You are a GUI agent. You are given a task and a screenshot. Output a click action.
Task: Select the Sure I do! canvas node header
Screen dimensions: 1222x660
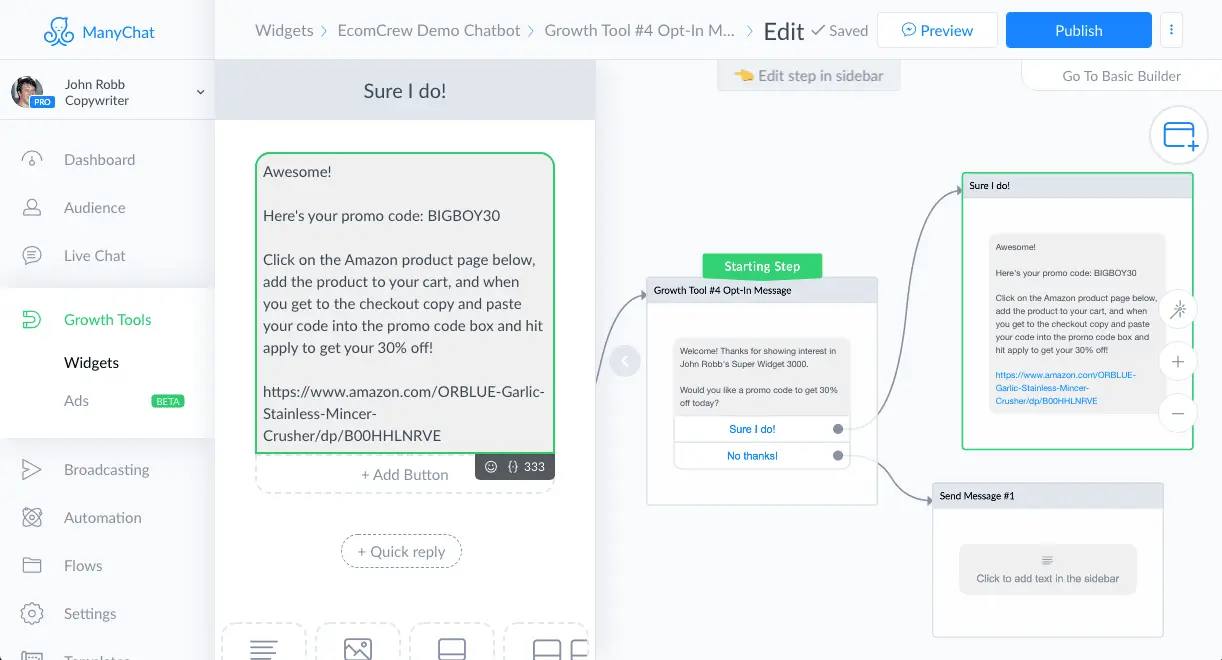tap(1077, 186)
